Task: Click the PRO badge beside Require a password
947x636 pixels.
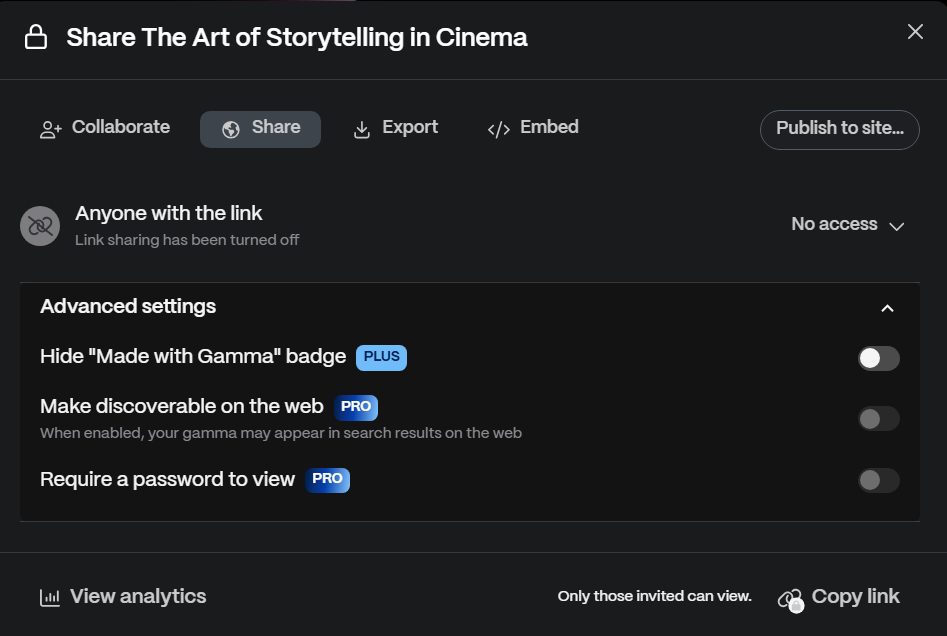Action: (327, 480)
